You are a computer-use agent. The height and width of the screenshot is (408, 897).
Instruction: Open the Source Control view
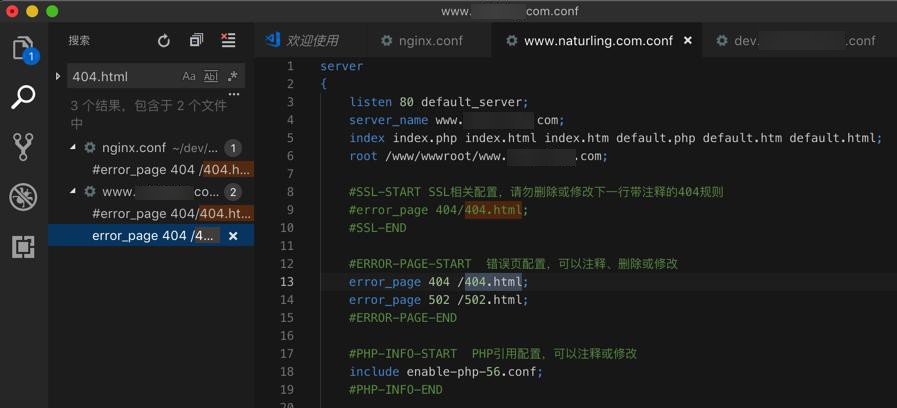[x=23, y=146]
